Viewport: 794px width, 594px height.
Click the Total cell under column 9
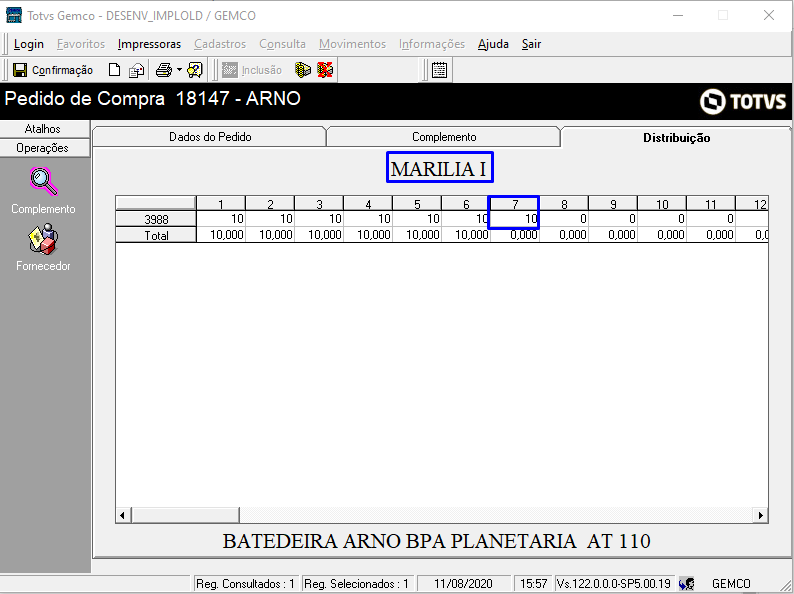click(613, 235)
